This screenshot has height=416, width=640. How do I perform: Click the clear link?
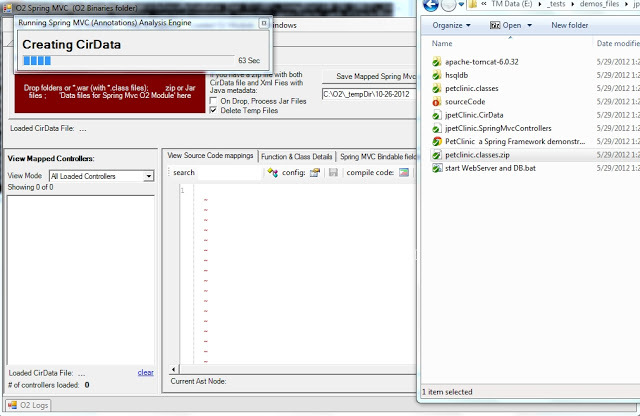[145, 372]
